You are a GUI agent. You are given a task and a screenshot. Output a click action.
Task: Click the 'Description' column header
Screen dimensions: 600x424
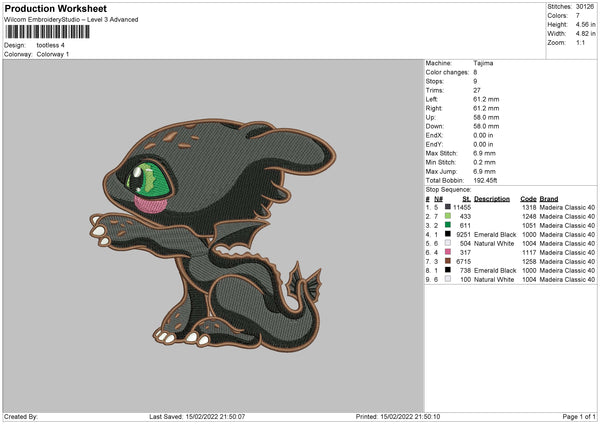[492, 199]
